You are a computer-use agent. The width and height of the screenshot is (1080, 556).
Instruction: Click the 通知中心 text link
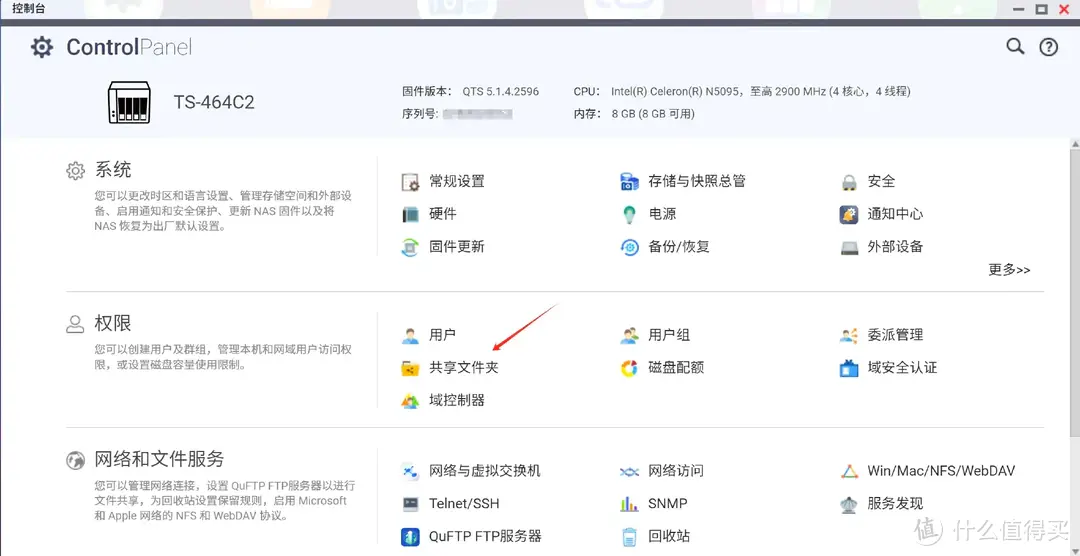(895, 214)
